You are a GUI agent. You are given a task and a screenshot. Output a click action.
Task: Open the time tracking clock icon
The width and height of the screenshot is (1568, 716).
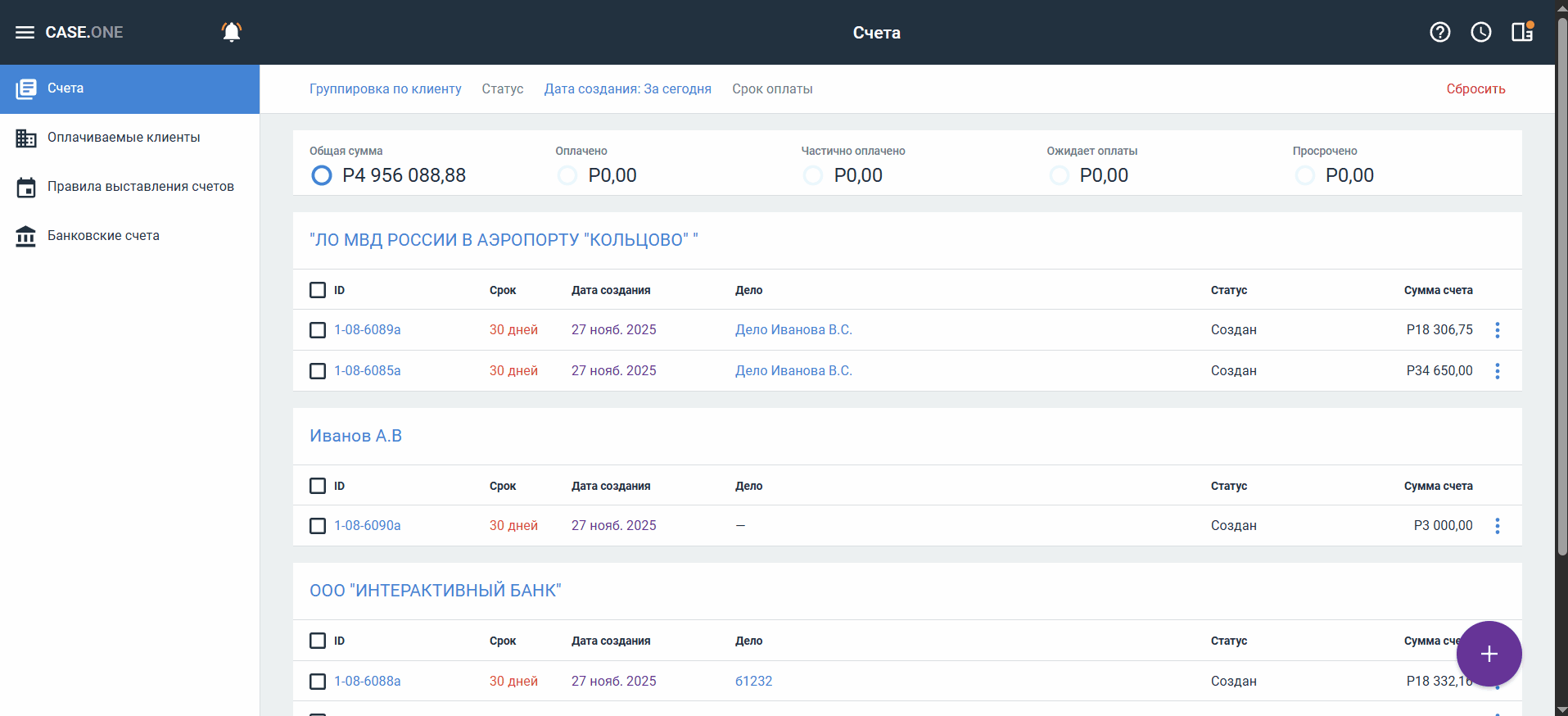pos(1480,32)
